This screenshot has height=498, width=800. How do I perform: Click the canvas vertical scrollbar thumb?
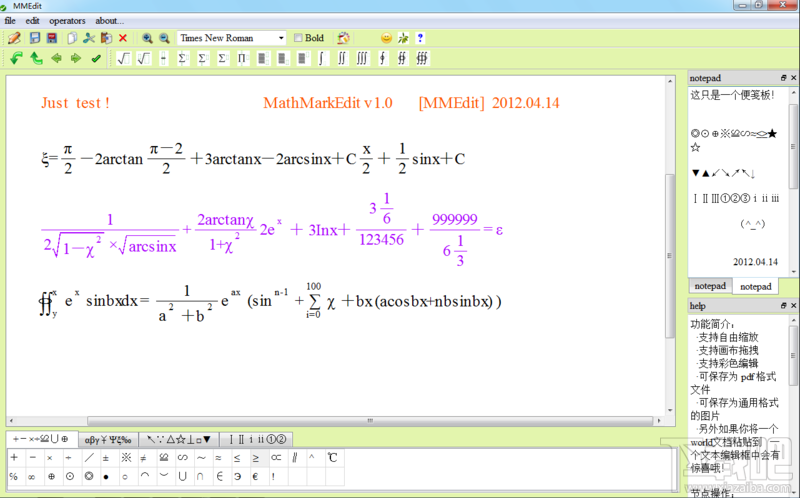click(x=670, y=255)
